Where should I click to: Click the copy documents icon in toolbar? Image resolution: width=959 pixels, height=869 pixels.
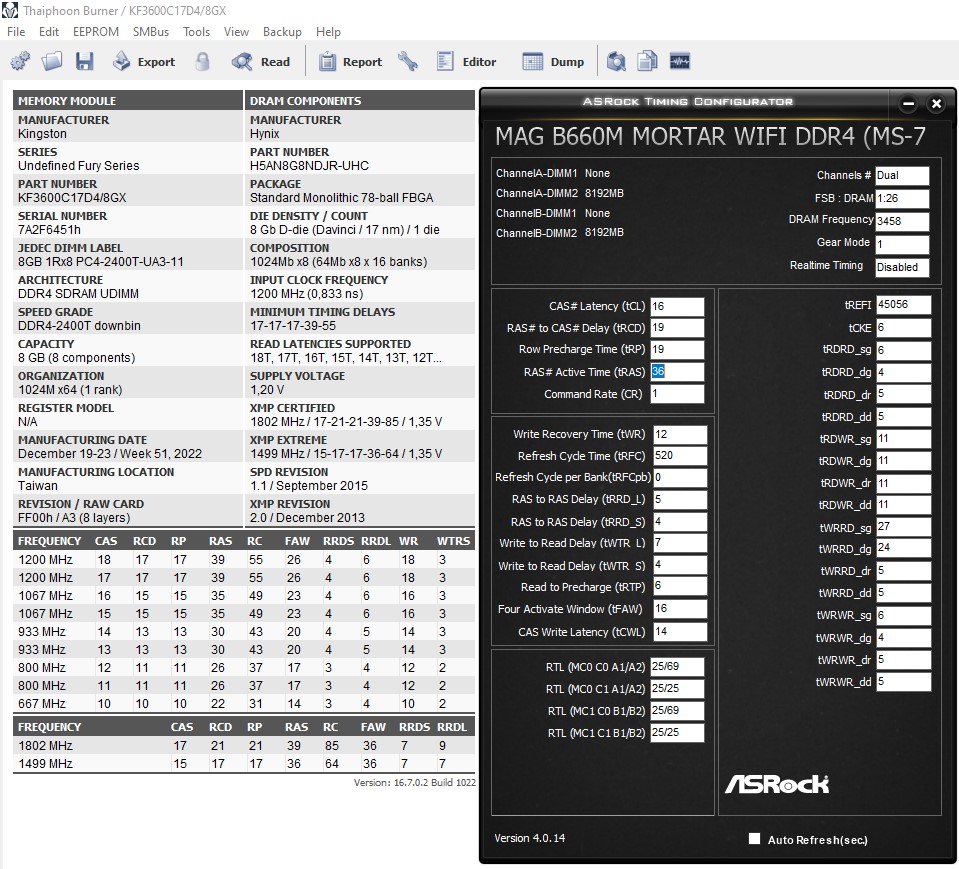pyautogui.click(x=647, y=61)
